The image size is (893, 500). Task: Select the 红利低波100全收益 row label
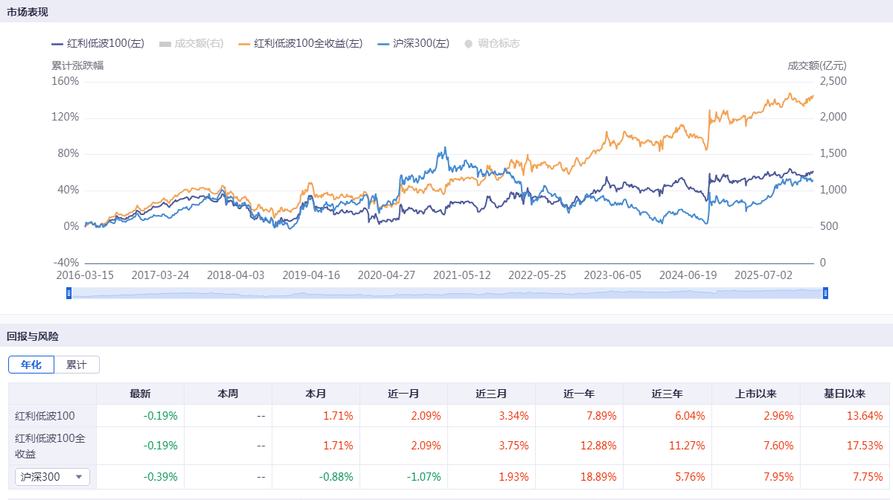[50, 446]
